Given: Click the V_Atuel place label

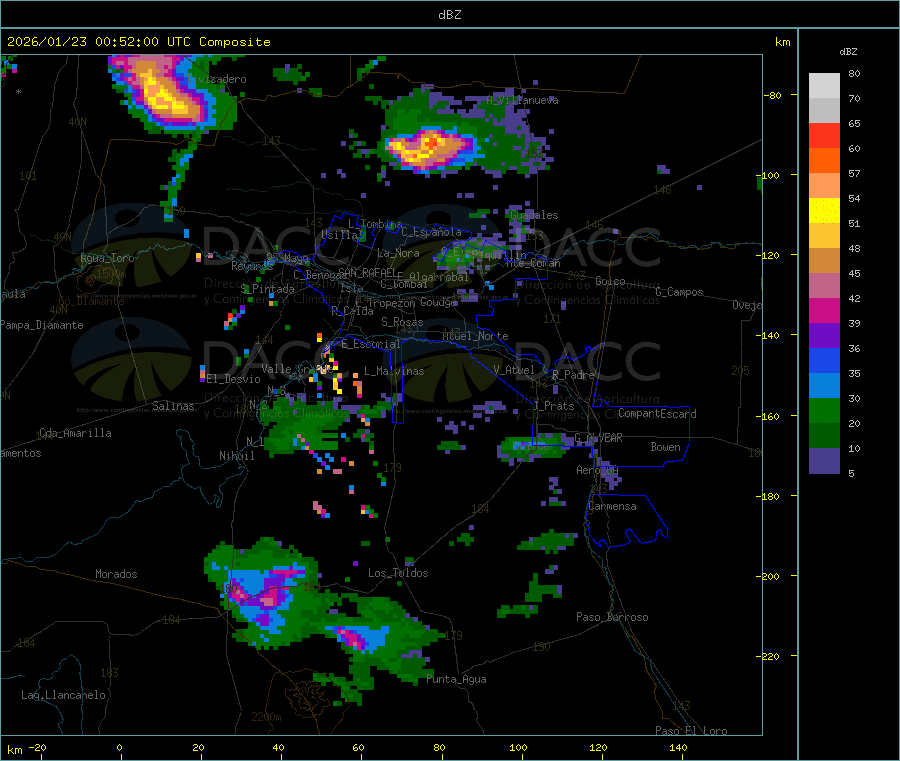Looking at the screenshot, I should click(x=514, y=370).
